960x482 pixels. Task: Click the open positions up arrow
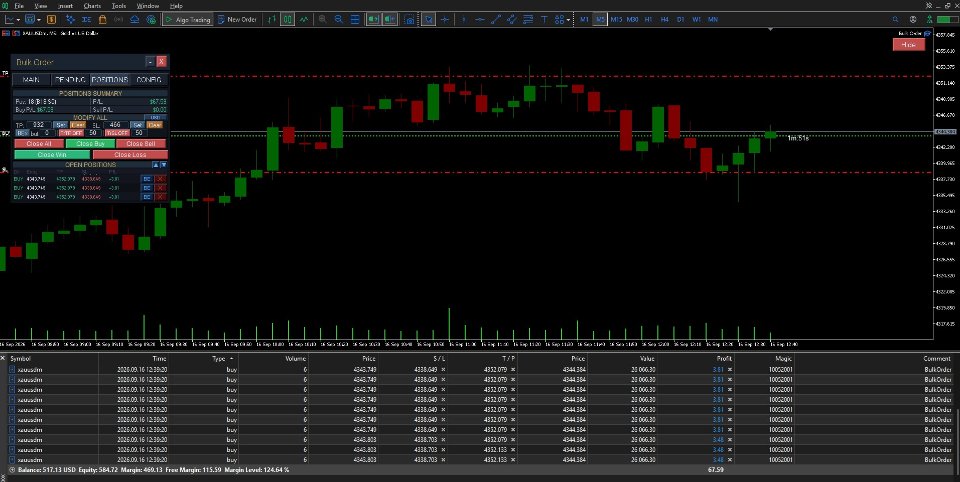click(x=156, y=165)
